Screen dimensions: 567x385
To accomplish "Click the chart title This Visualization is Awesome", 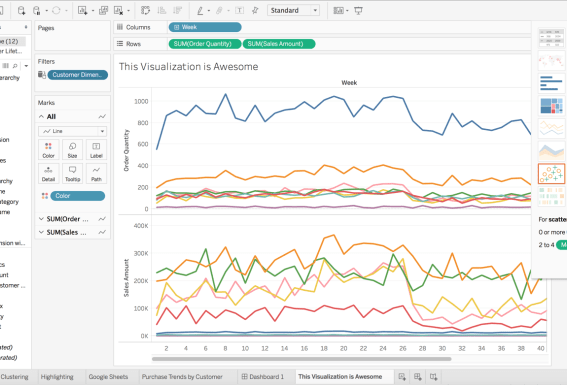I will (189, 67).
